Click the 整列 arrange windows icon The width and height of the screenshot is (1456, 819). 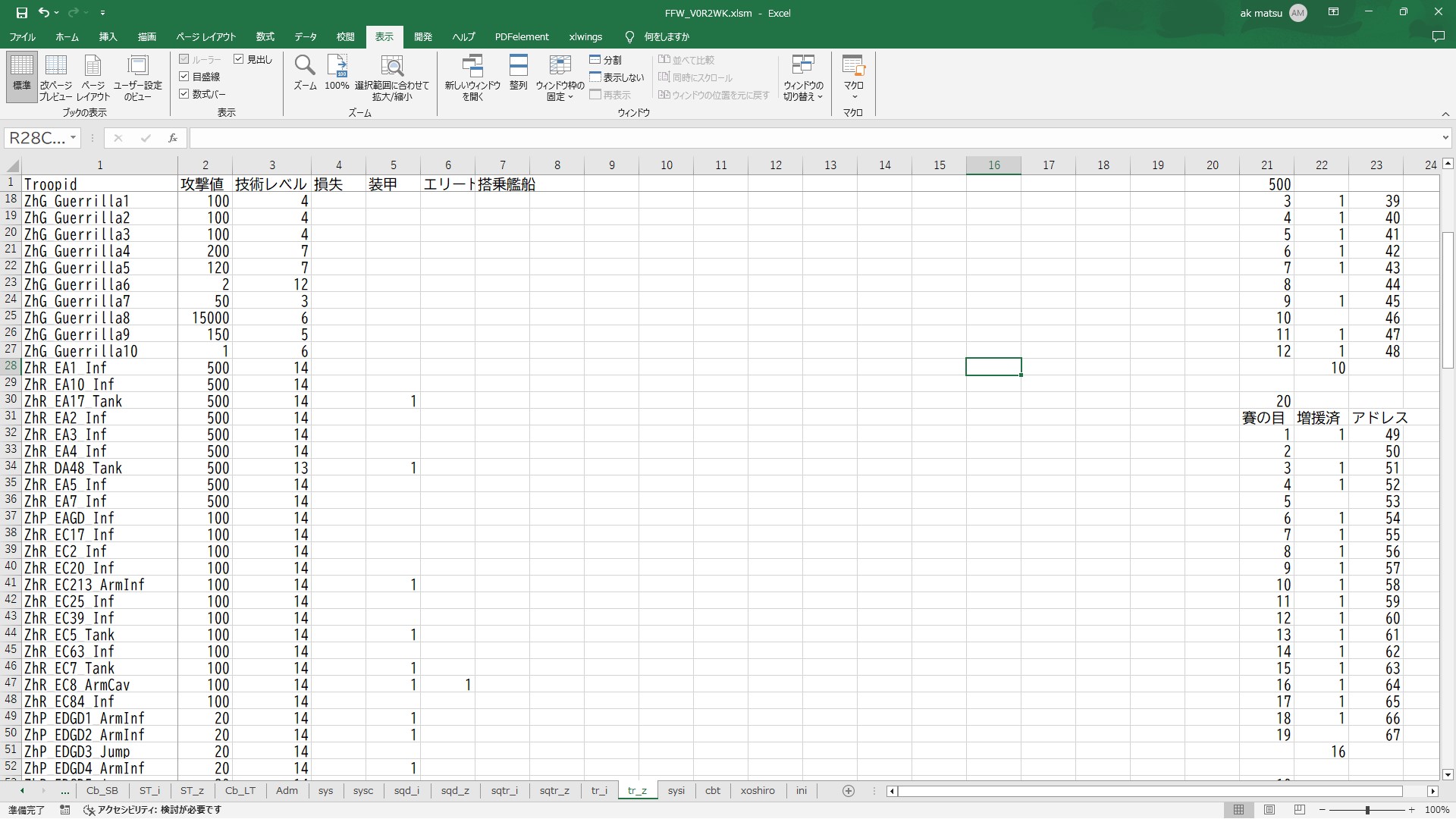[518, 73]
